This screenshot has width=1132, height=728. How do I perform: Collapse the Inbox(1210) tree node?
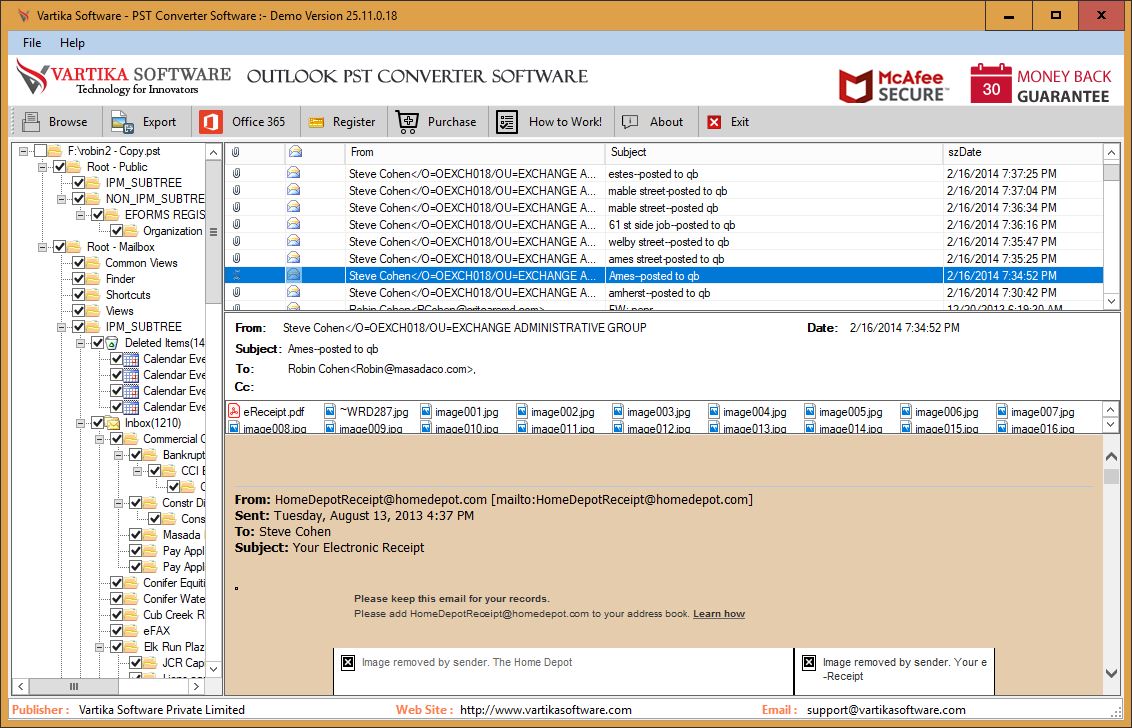click(80, 423)
